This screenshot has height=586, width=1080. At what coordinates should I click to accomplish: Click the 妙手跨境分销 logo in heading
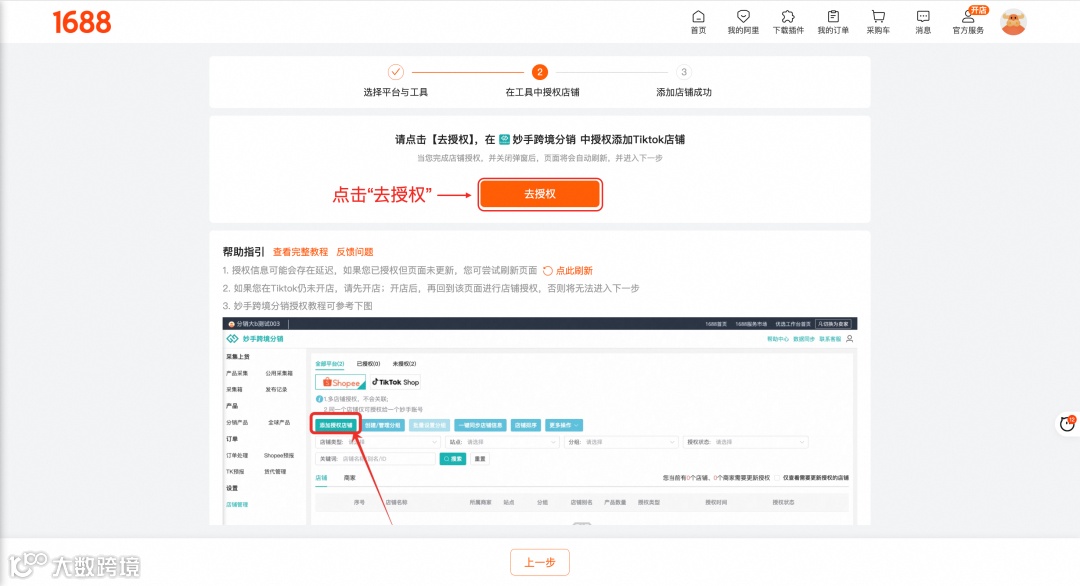(x=504, y=139)
